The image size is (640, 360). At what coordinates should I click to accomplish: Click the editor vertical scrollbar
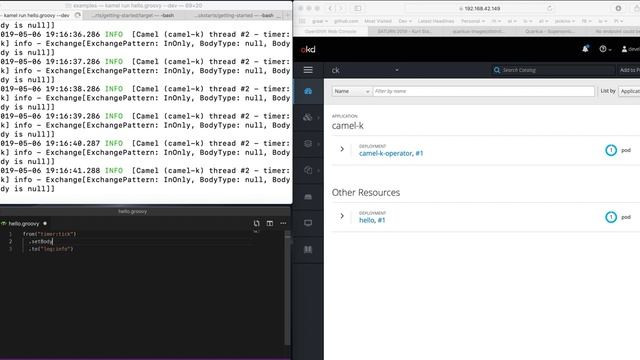click(x=287, y=288)
